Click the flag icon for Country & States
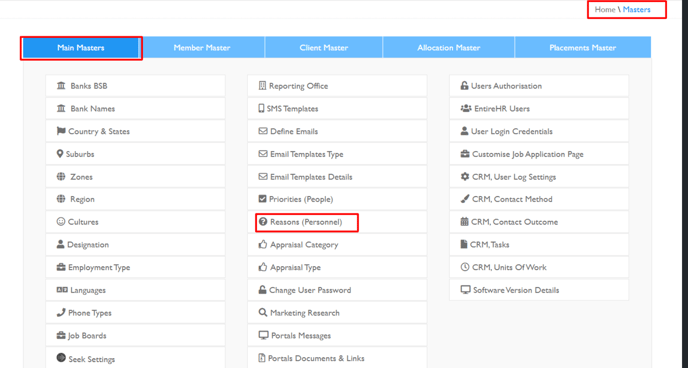688x368 pixels. [61, 131]
